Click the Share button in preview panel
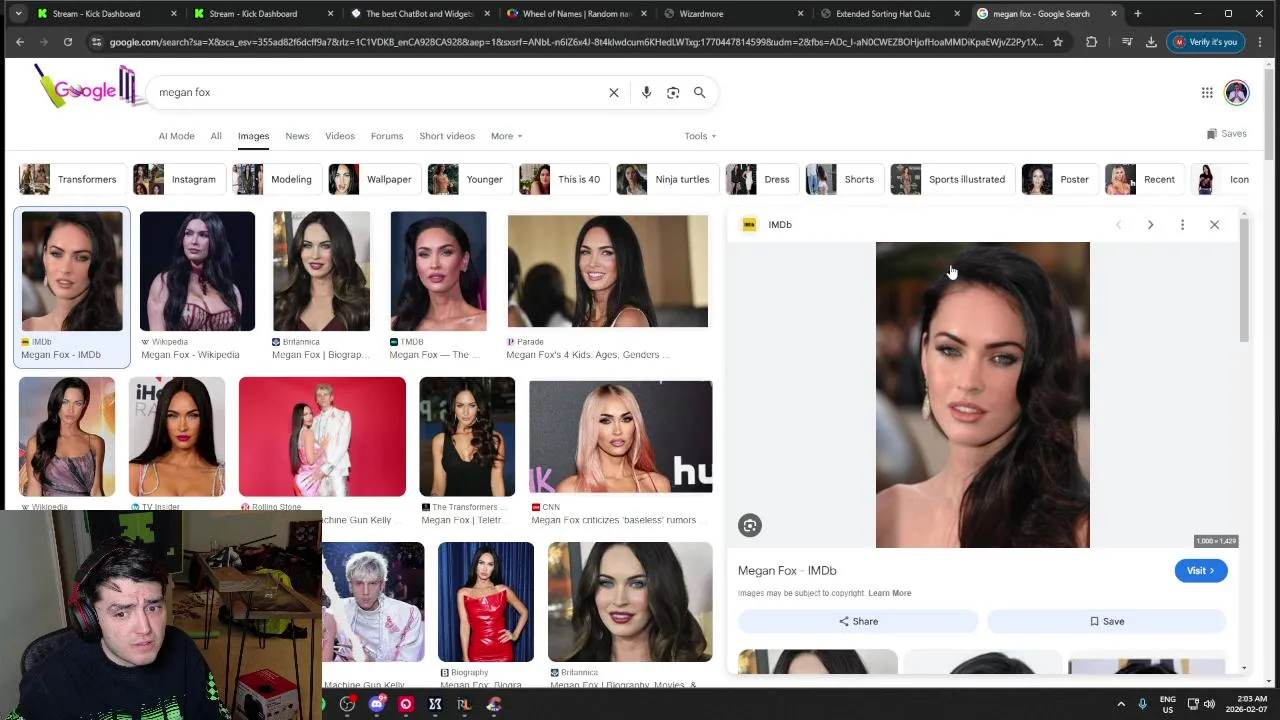The height and width of the screenshot is (720, 1280). pyautogui.click(x=858, y=621)
